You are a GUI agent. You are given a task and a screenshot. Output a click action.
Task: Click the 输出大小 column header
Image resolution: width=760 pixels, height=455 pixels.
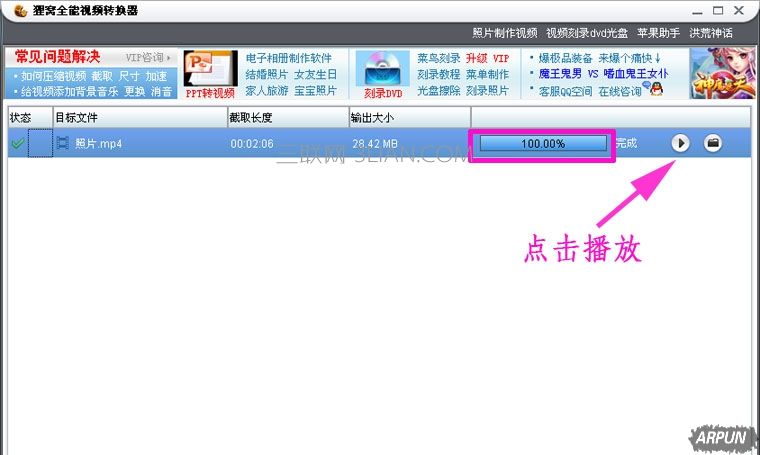coord(410,118)
